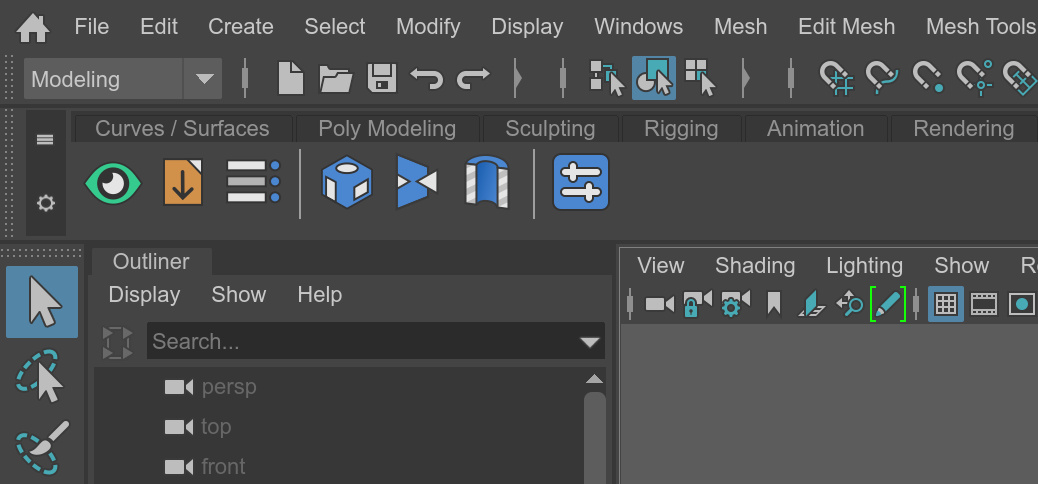Click Outliner filter icon beside search

117,342
